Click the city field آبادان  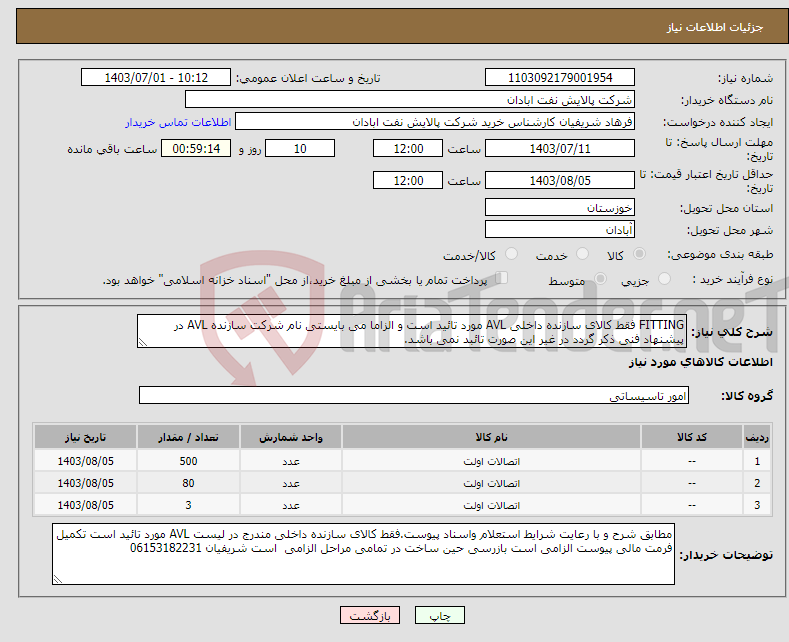click(560, 229)
